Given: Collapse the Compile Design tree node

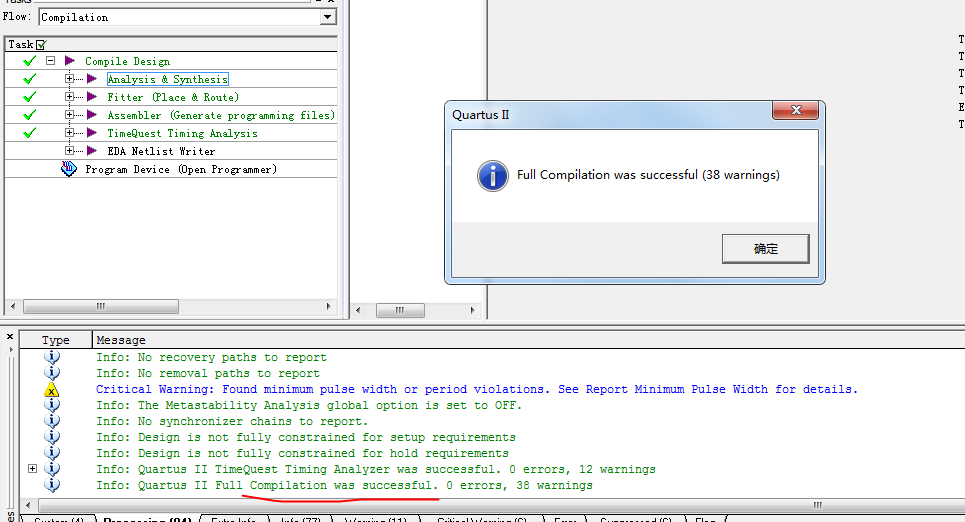Looking at the screenshot, I should pos(50,61).
